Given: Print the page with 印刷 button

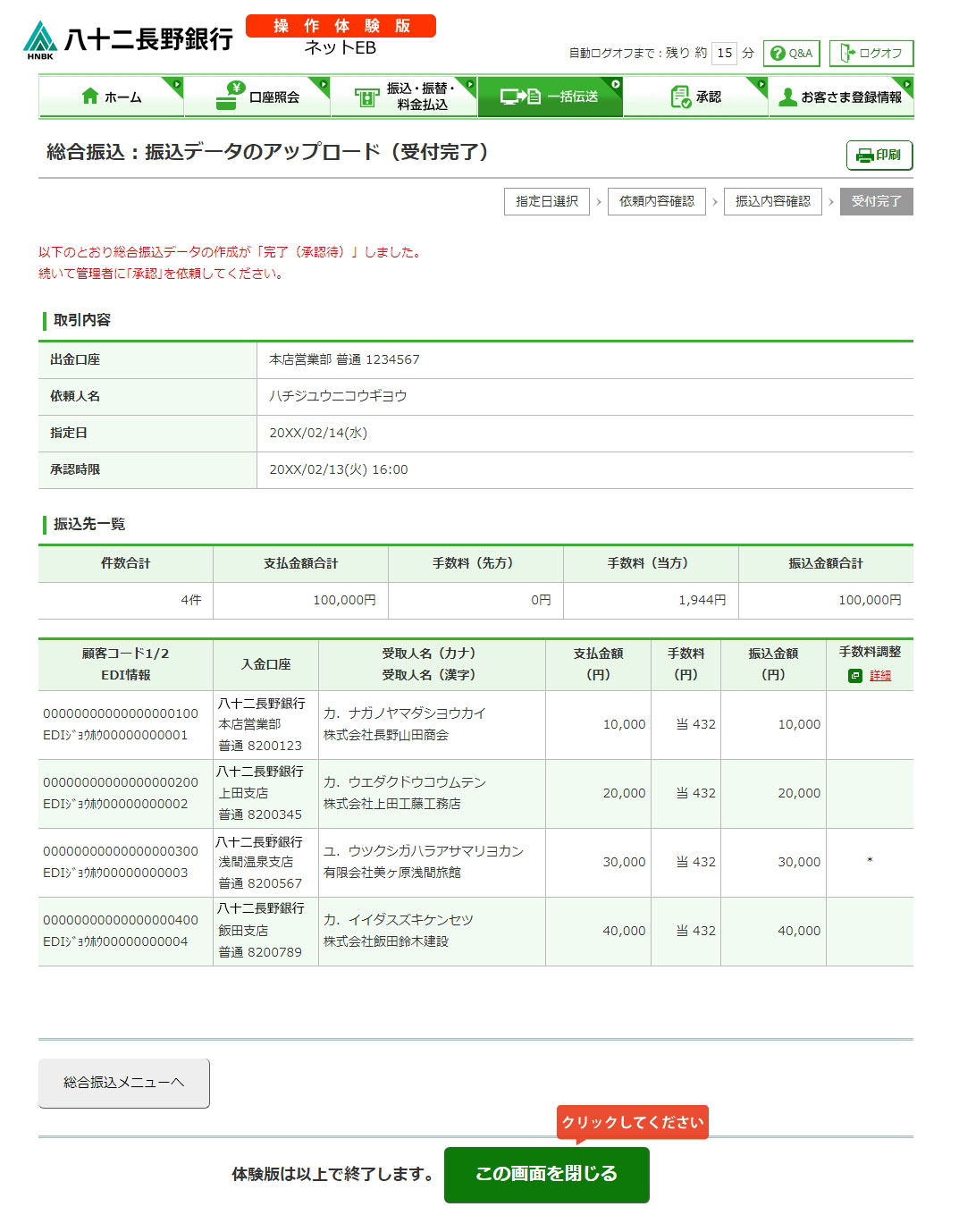Looking at the screenshot, I should pos(879,155).
